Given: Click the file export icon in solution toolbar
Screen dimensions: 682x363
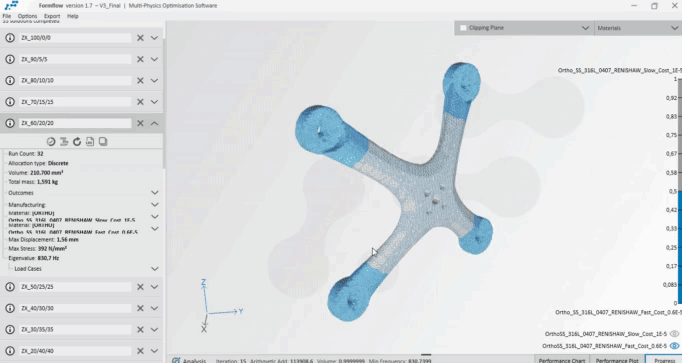Looking at the screenshot, I should click(x=90, y=142).
